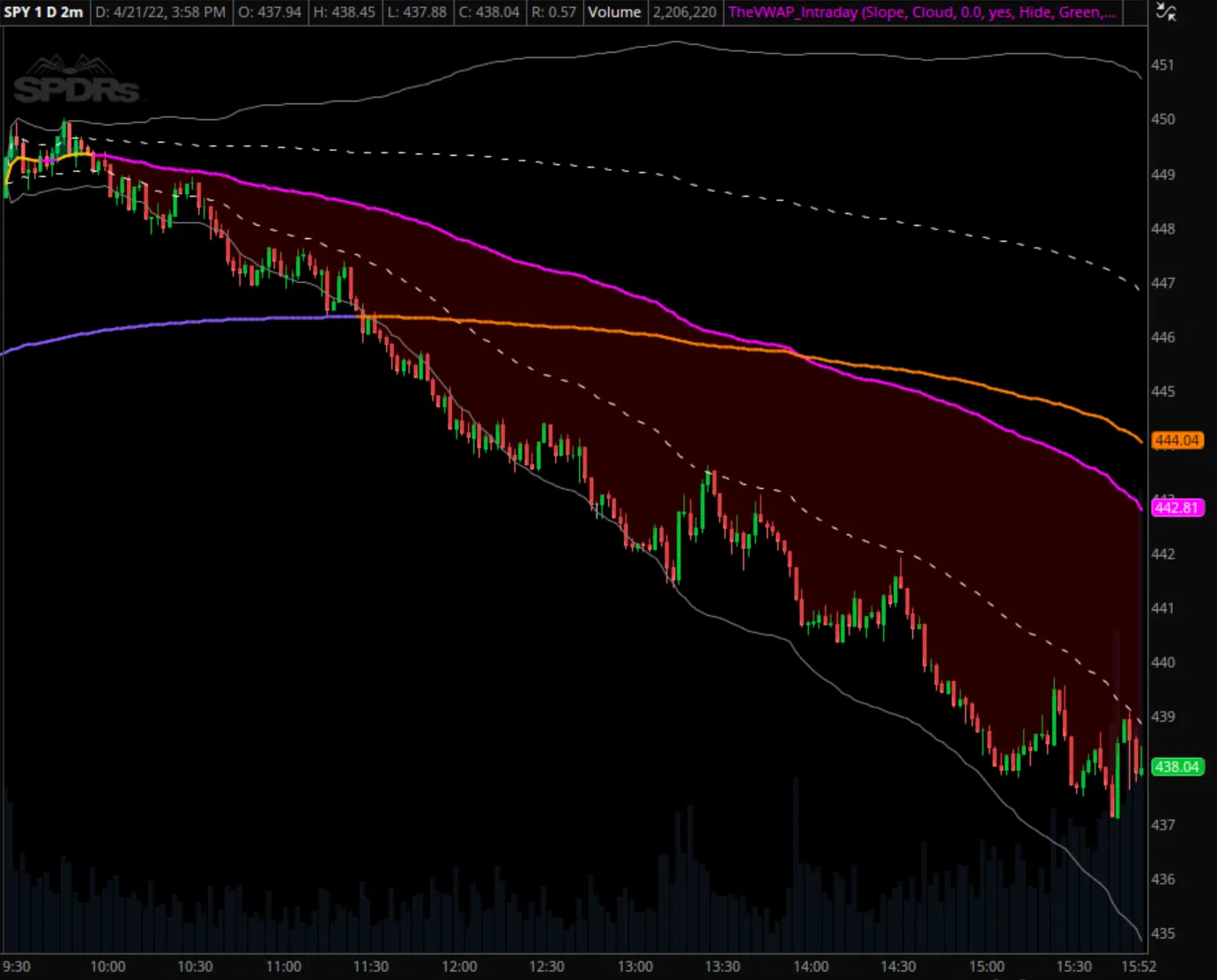Click the 14:00 time axis label
Screen dimensions: 1217x980
(811, 967)
